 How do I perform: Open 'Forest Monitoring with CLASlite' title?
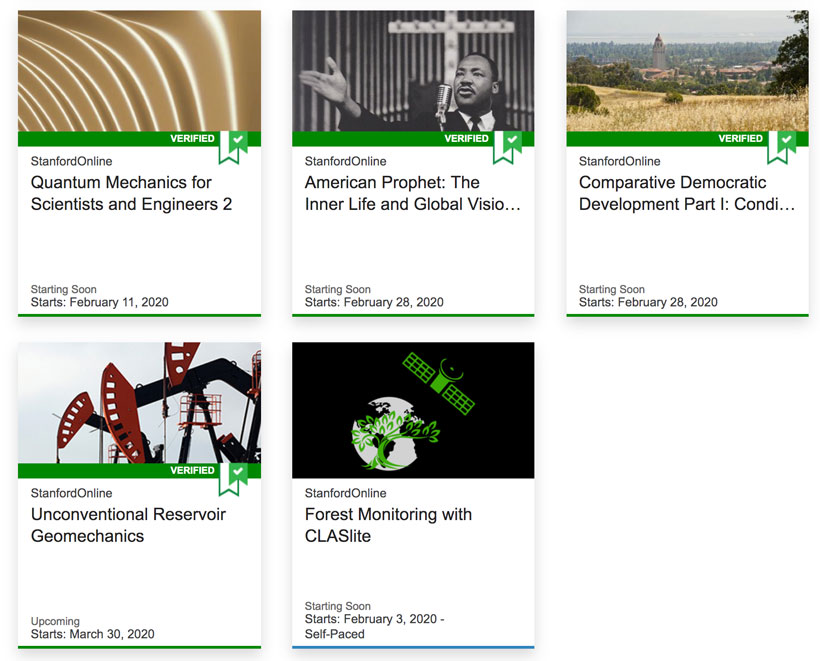tap(388, 525)
